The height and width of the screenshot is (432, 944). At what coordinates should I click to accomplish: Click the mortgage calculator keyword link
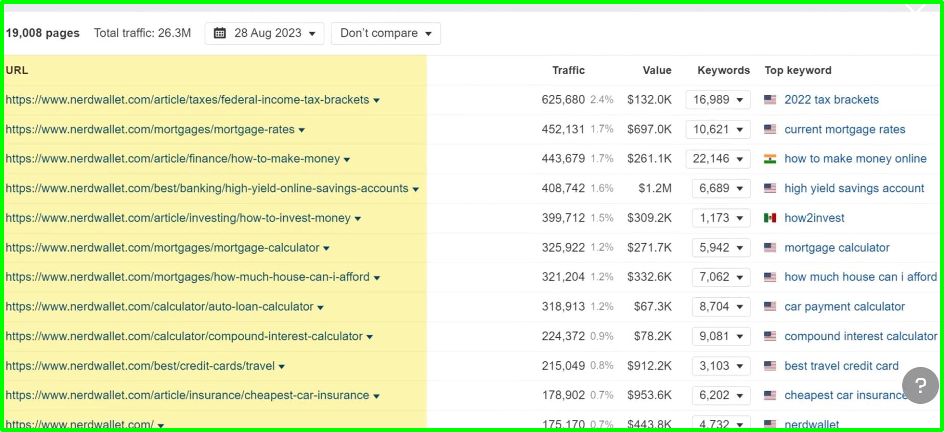[837, 247]
